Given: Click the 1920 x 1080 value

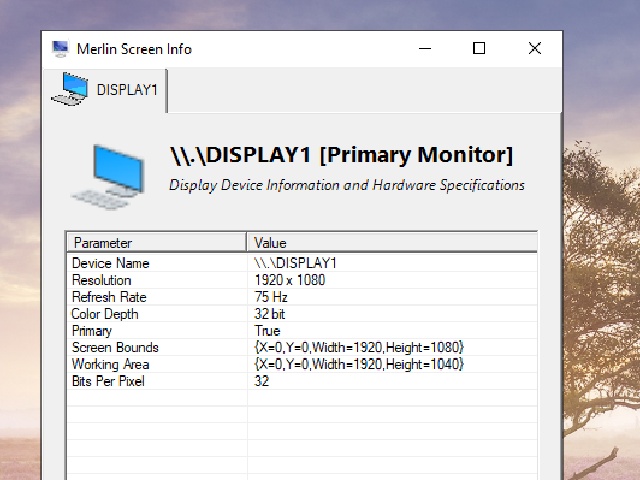Looking at the screenshot, I should point(290,280).
